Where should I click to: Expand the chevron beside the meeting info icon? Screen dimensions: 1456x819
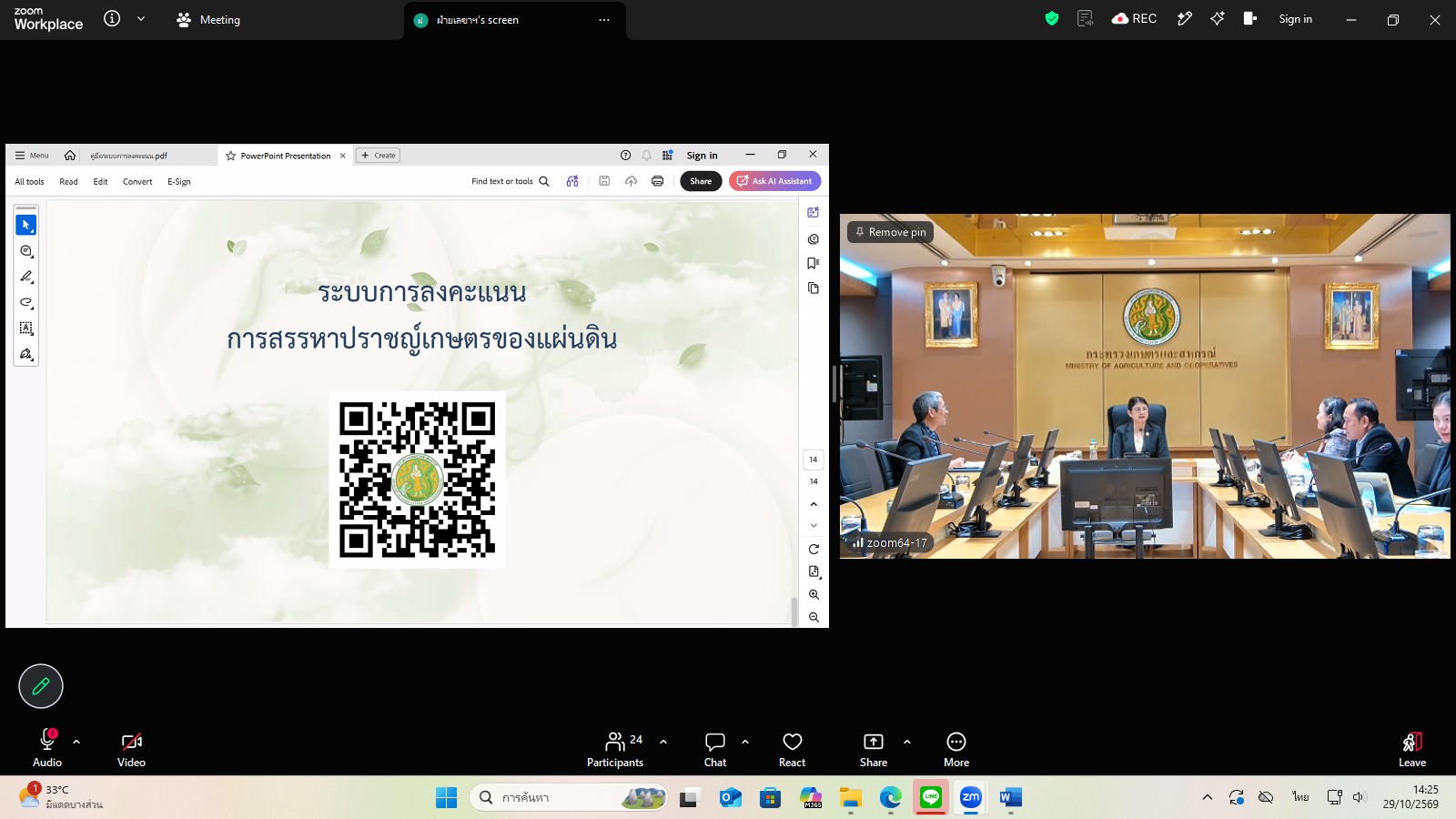coord(141,18)
